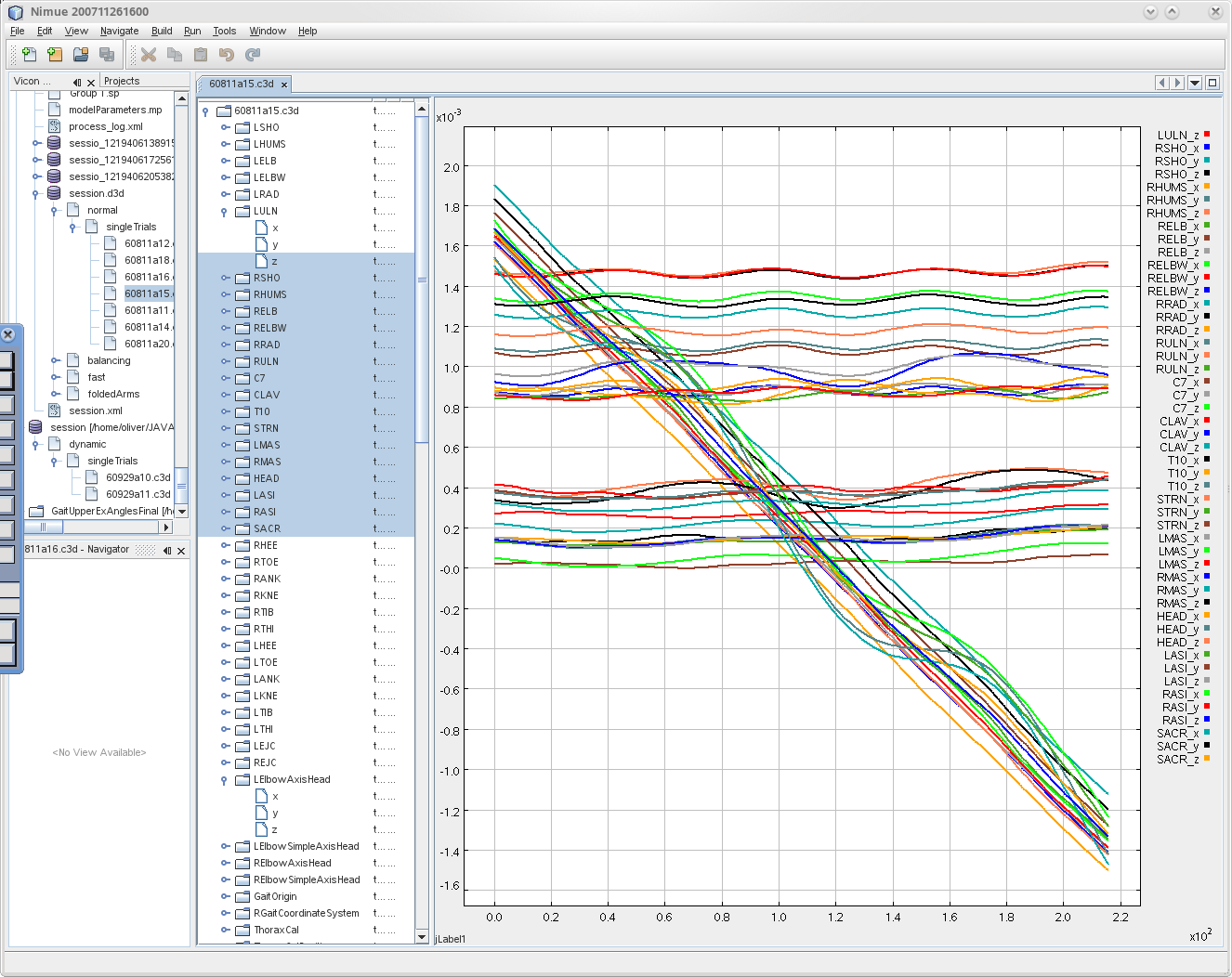Click the Save All toolbar icon
Viewport: 1232px width, 977px height.
[107, 55]
